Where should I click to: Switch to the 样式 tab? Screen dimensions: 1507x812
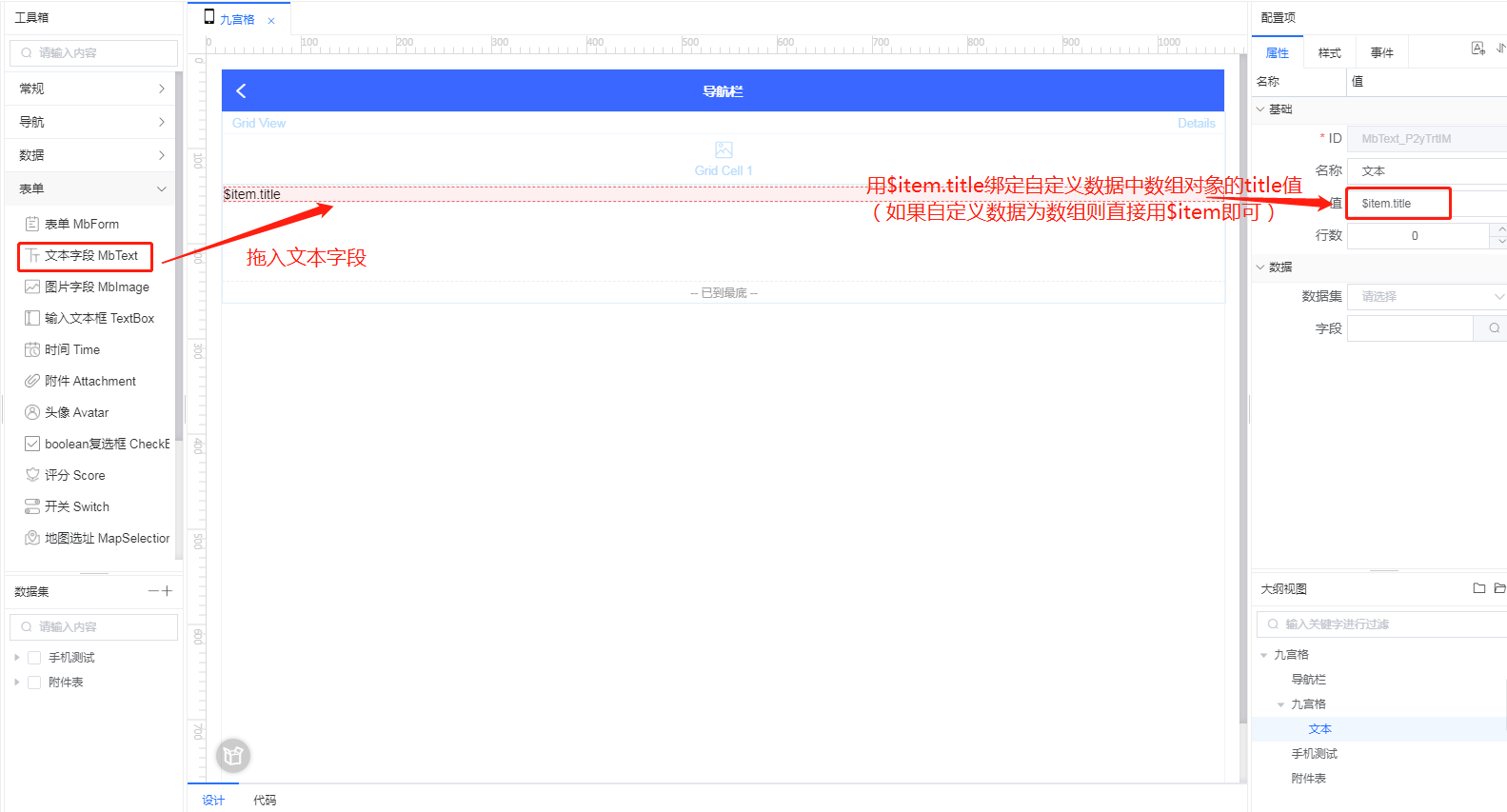[x=1329, y=53]
